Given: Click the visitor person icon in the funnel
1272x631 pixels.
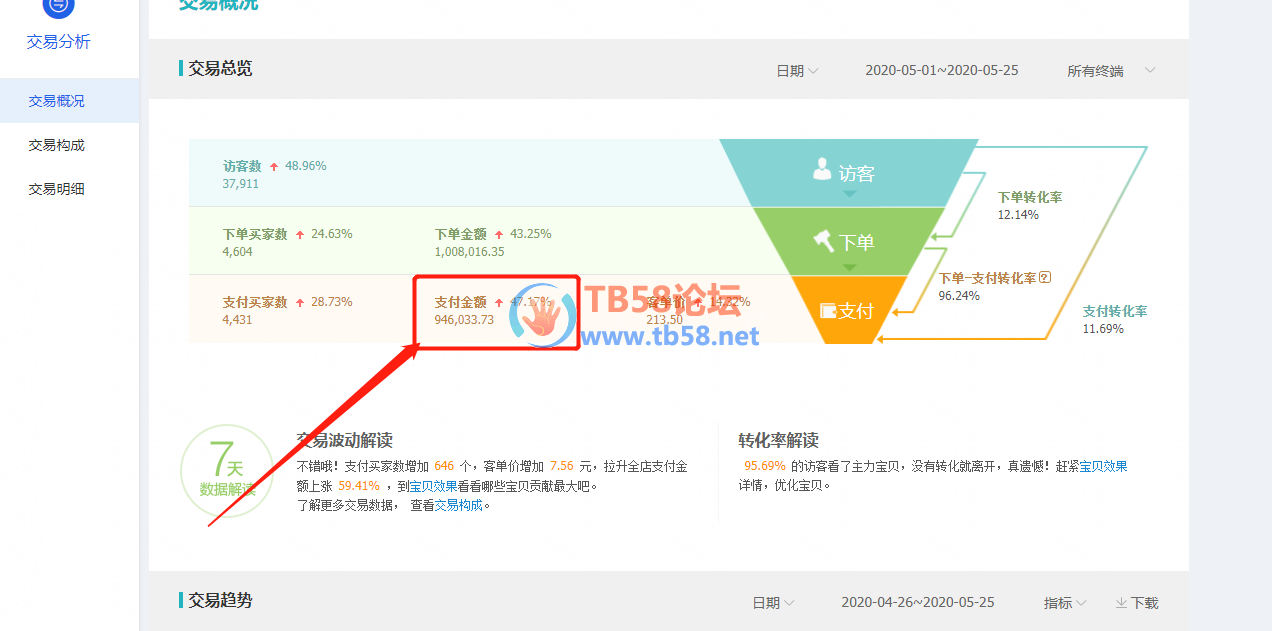Looking at the screenshot, I should click(822, 170).
